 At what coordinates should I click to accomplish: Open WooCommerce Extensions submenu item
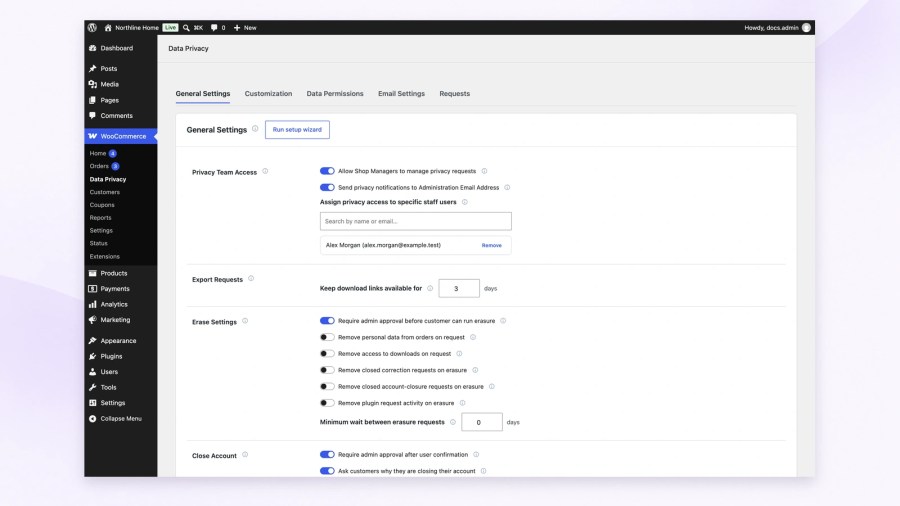(x=104, y=256)
